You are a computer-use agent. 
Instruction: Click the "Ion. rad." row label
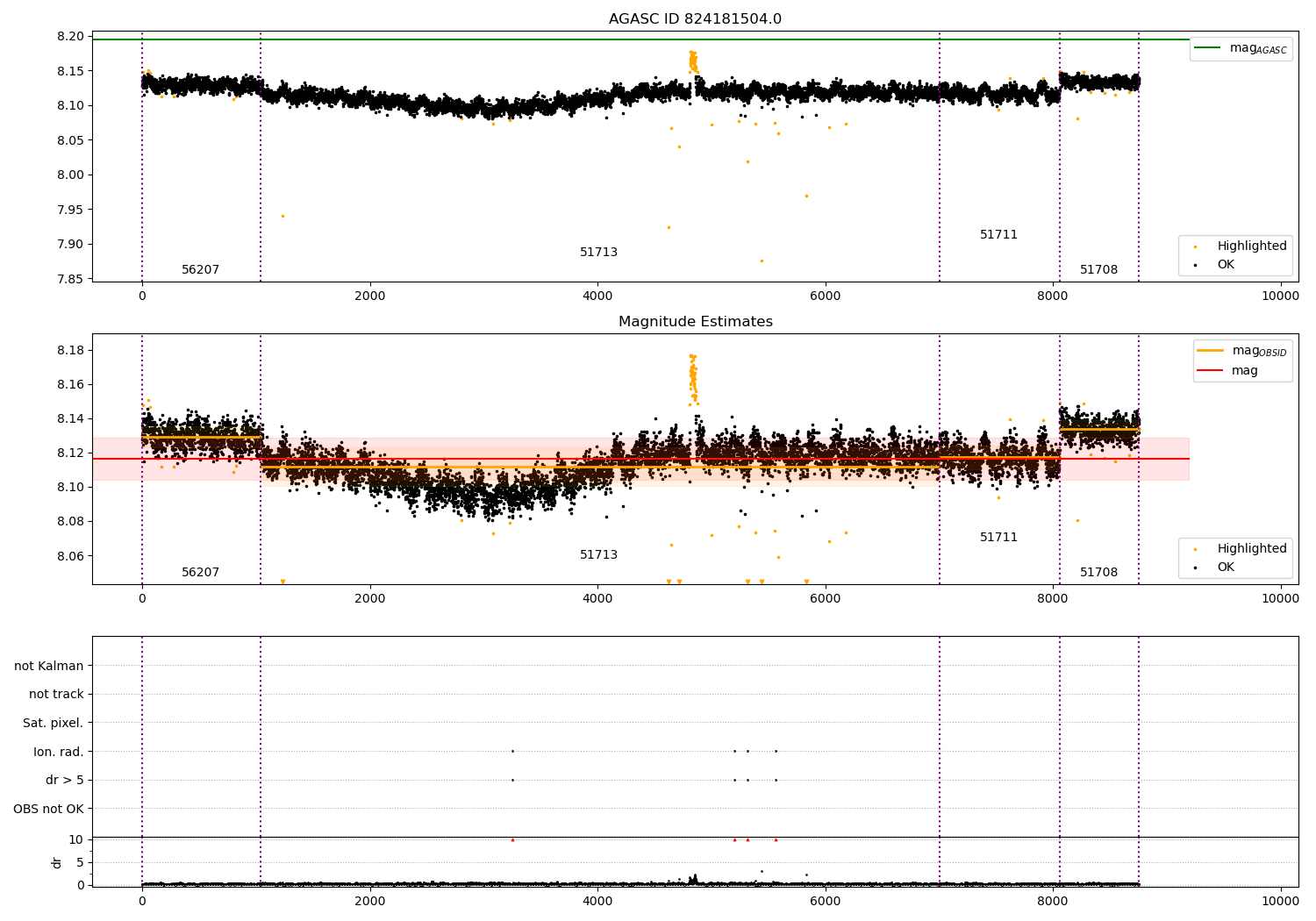(x=59, y=752)
